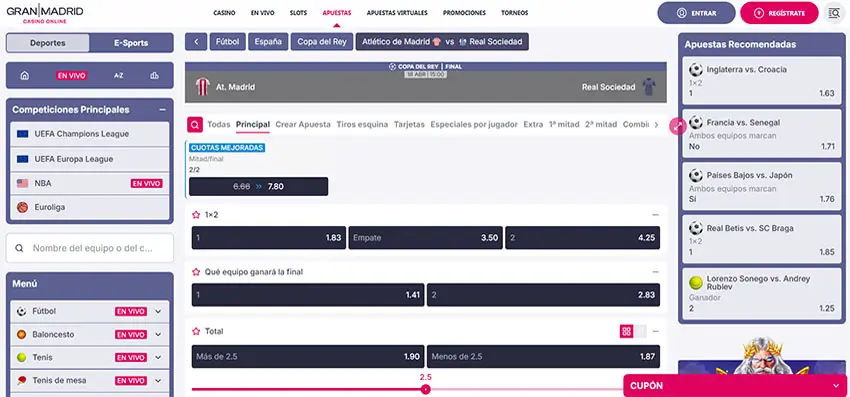
Task: Go back with the left chevron button
Action: pos(196,42)
